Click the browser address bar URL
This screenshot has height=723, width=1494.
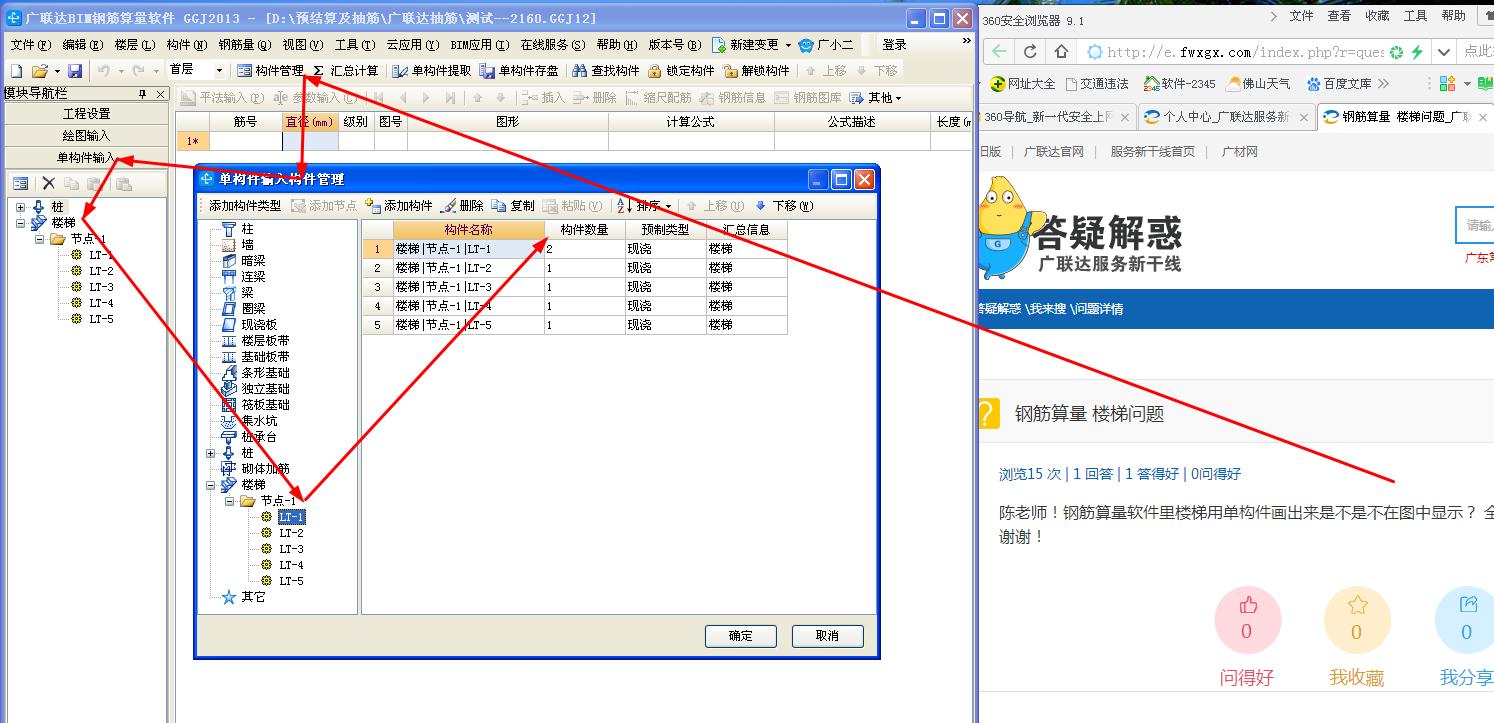pyautogui.click(x=1245, y=52)
